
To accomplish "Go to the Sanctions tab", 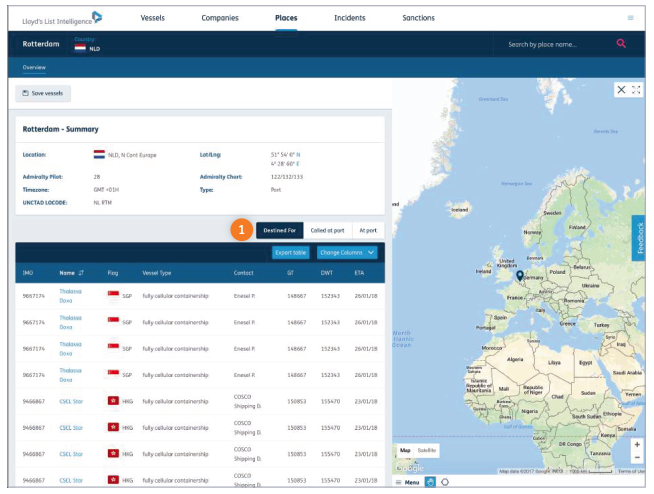I will point(418,18).
